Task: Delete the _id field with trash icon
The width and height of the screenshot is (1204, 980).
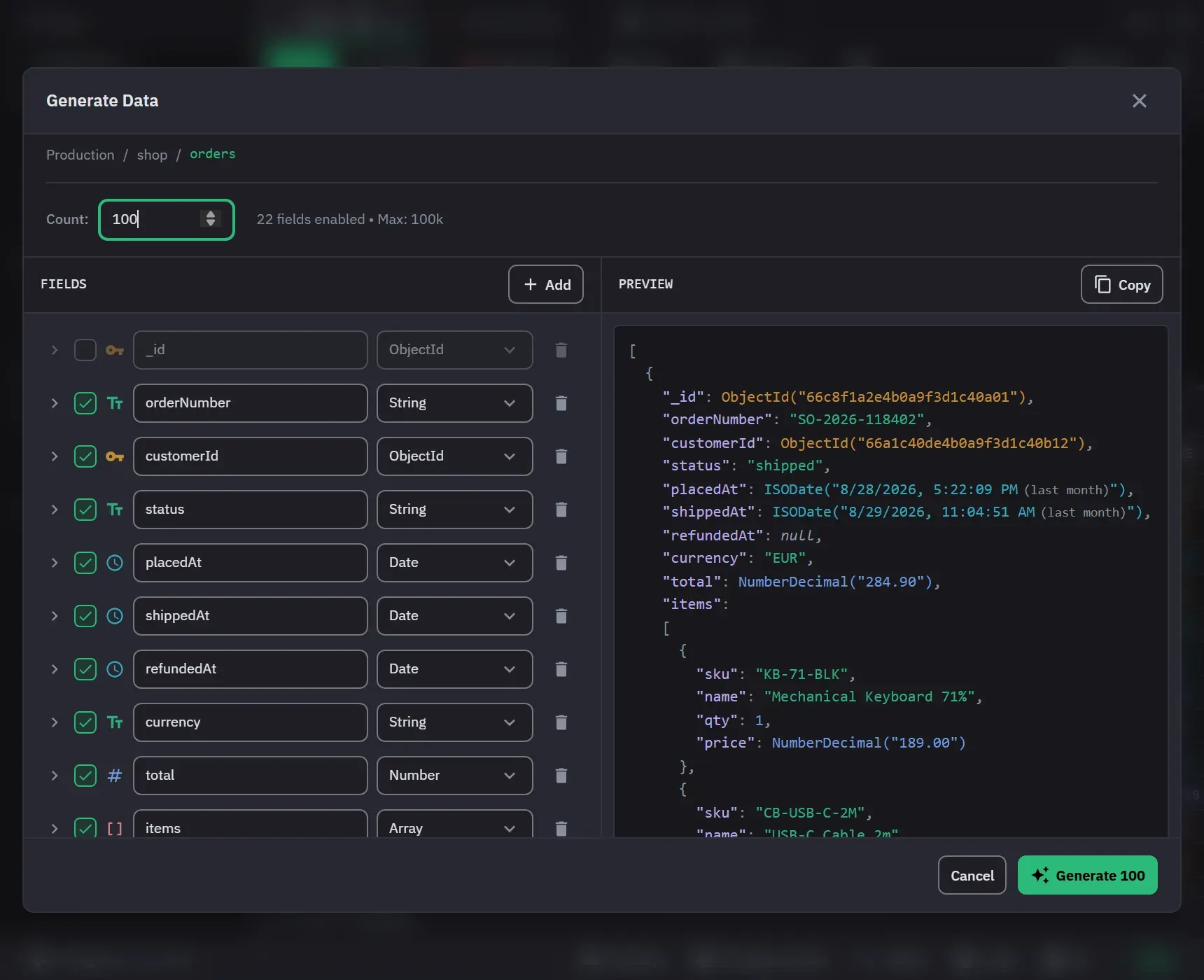Action: point(561,350)
